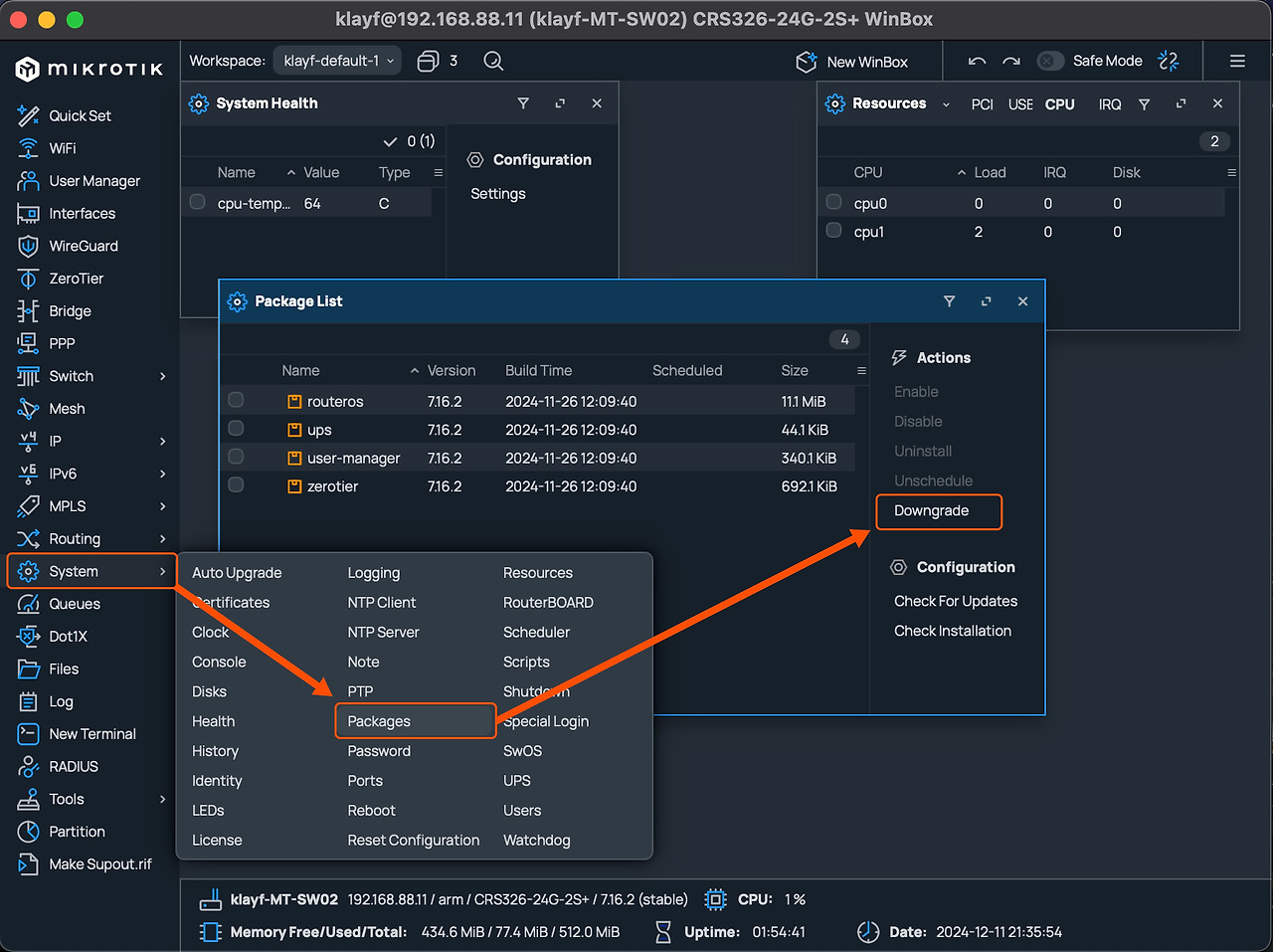Open the Resources title dropdown chevron
1273x952 pixels.
click(x=946, y=104)
